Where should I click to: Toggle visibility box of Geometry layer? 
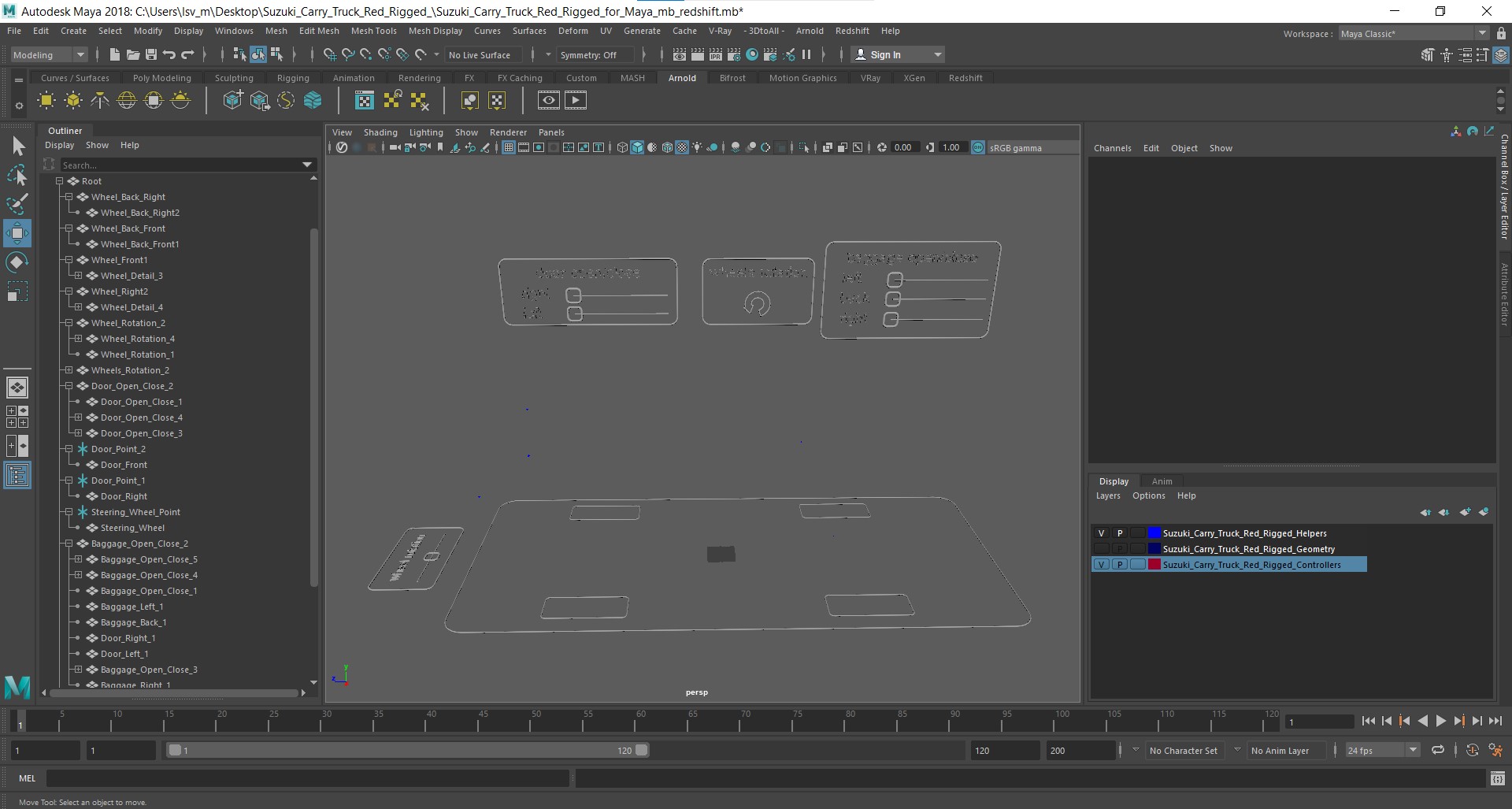click(1101, 549)
